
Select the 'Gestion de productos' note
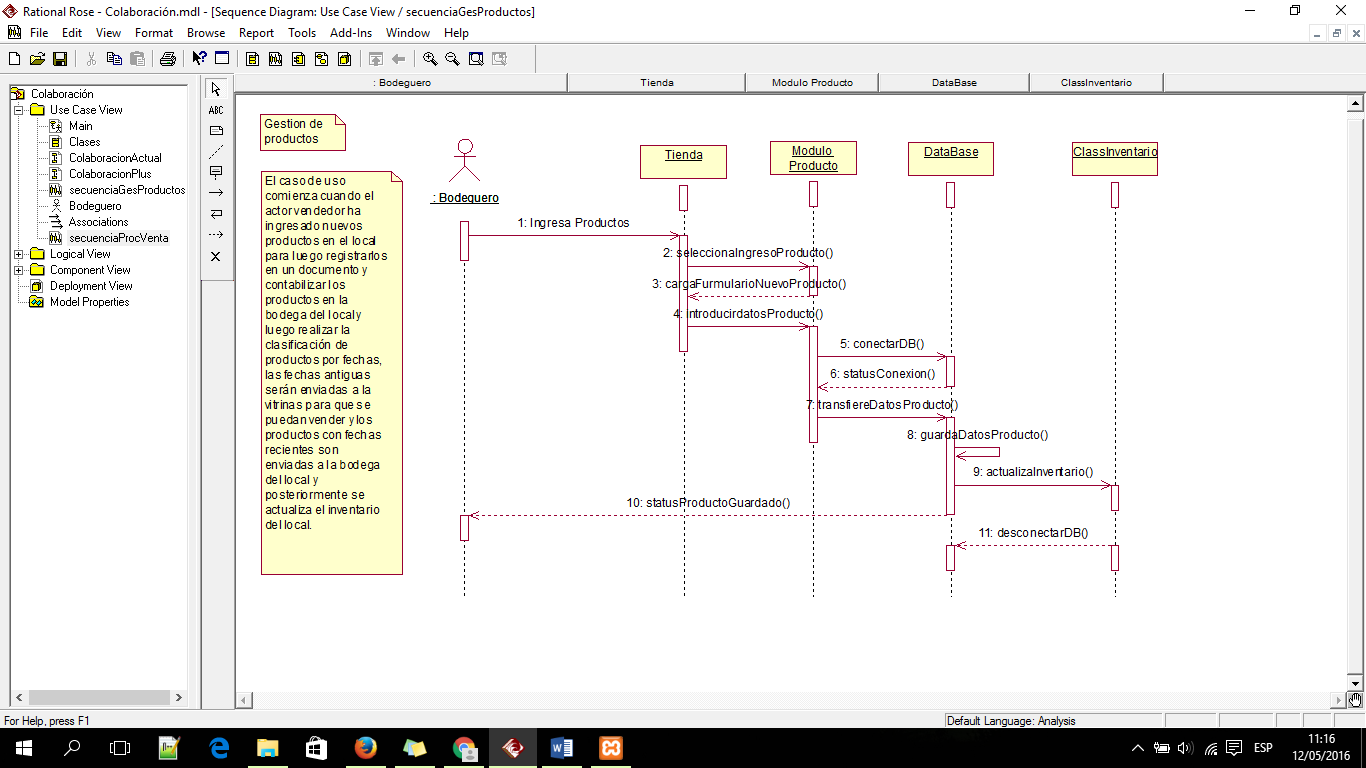302,132
